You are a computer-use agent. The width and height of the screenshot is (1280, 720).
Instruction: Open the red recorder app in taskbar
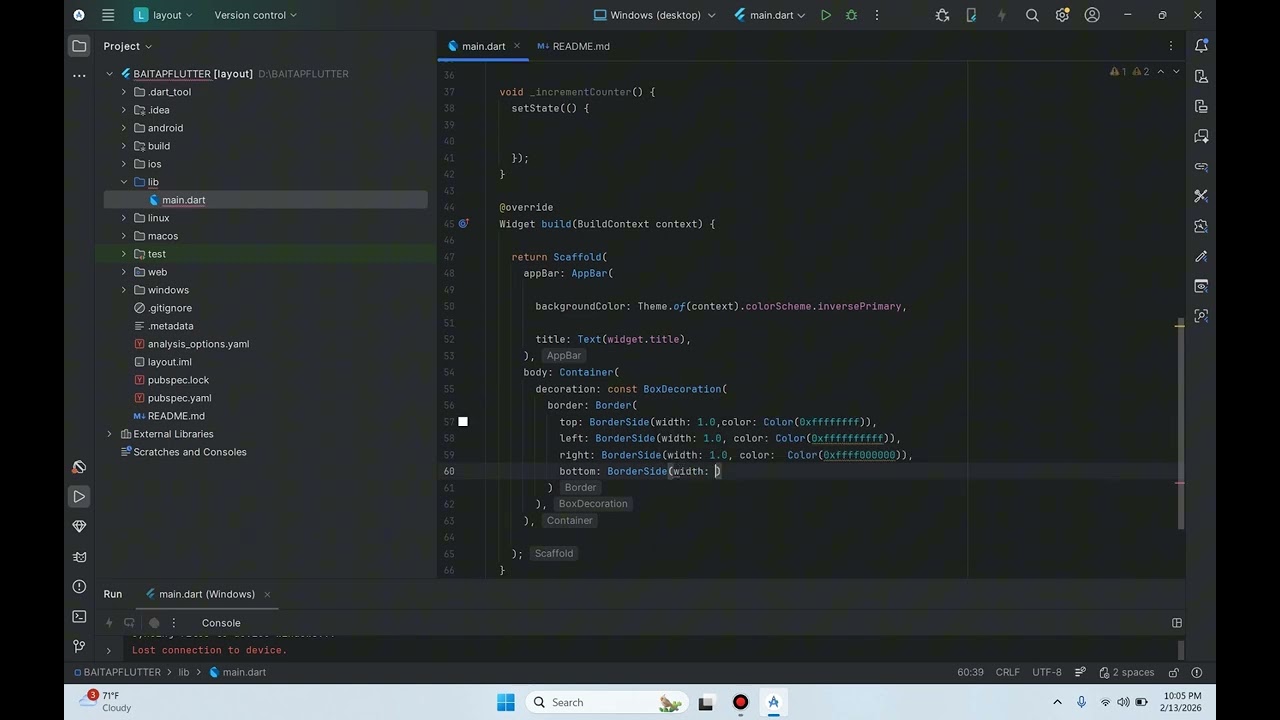pyautogui.click(x=740, y=702)
